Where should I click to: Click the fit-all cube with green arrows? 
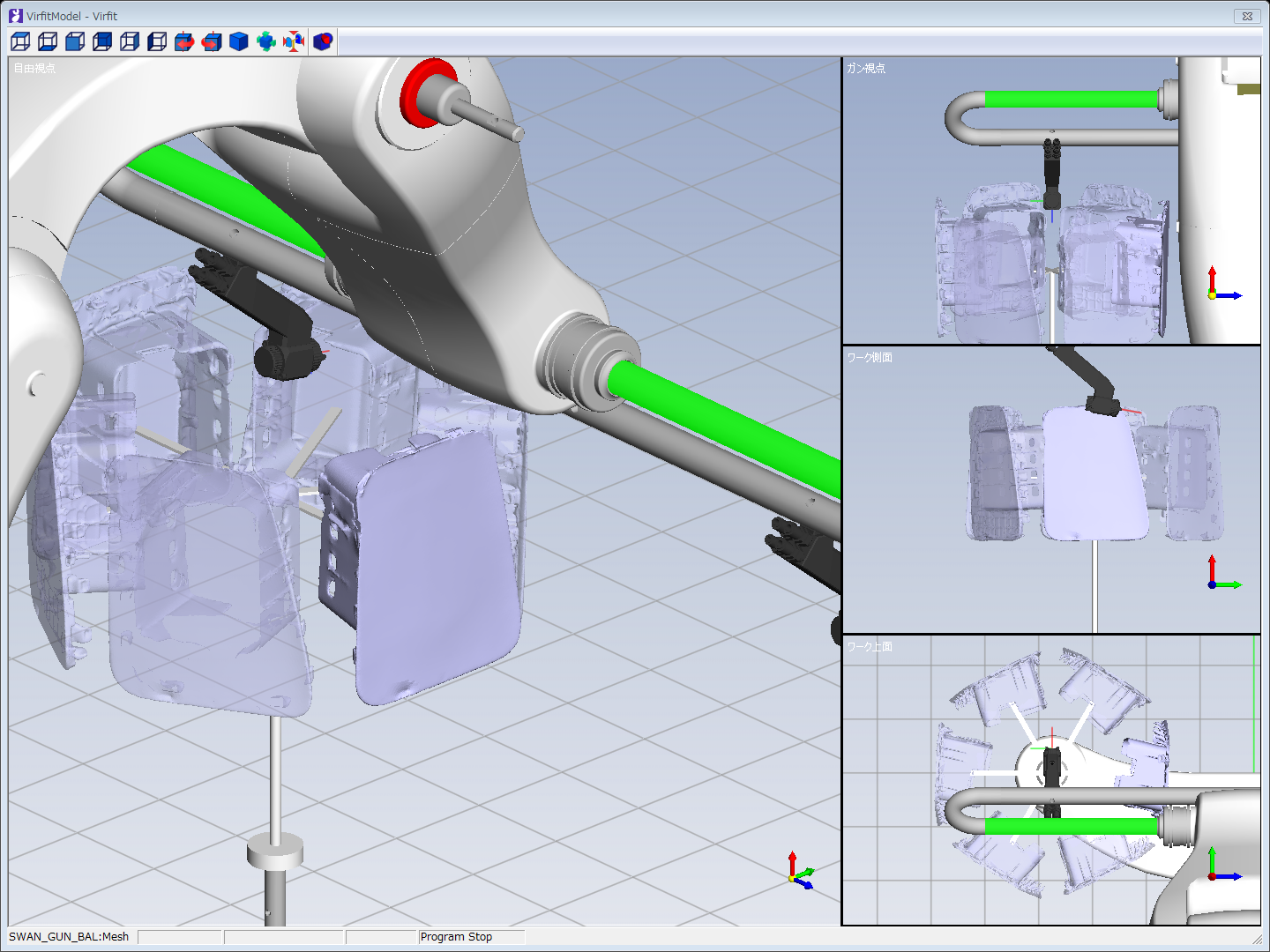(x=266, y=41)
